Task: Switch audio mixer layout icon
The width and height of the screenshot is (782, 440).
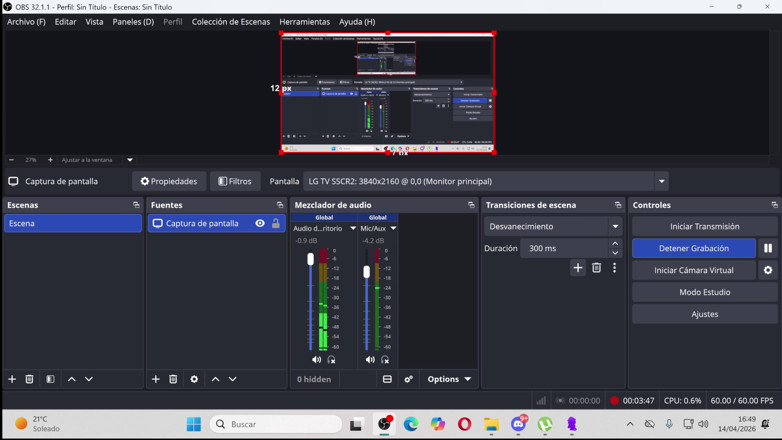Action: coord(387,379)
